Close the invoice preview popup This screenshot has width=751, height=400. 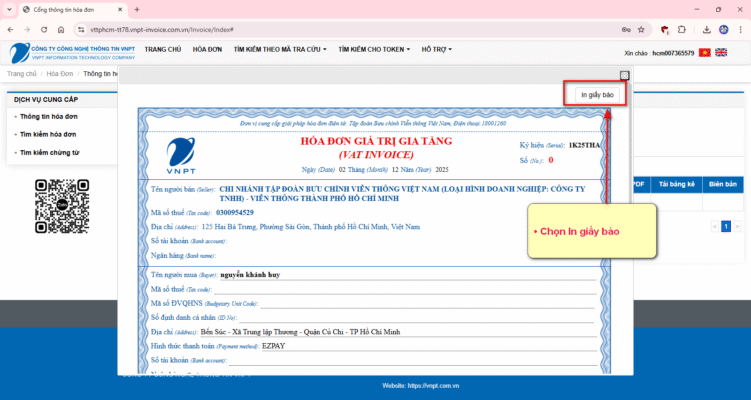(x=624, y=75)
